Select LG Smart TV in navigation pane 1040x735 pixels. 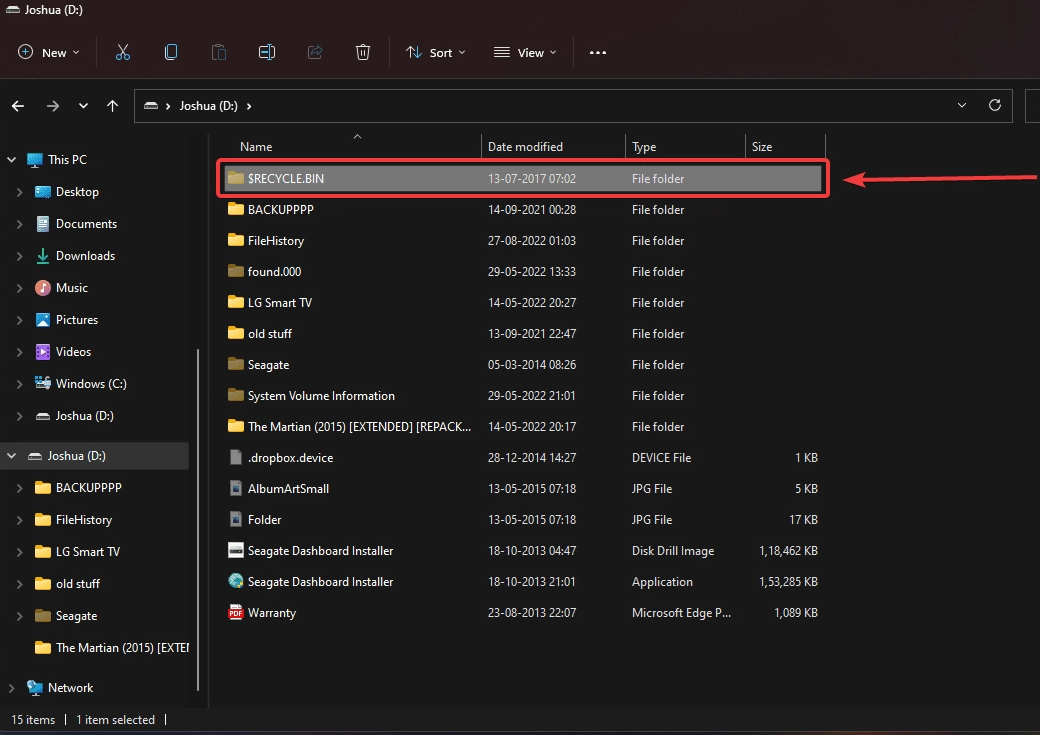pos(88,551)
